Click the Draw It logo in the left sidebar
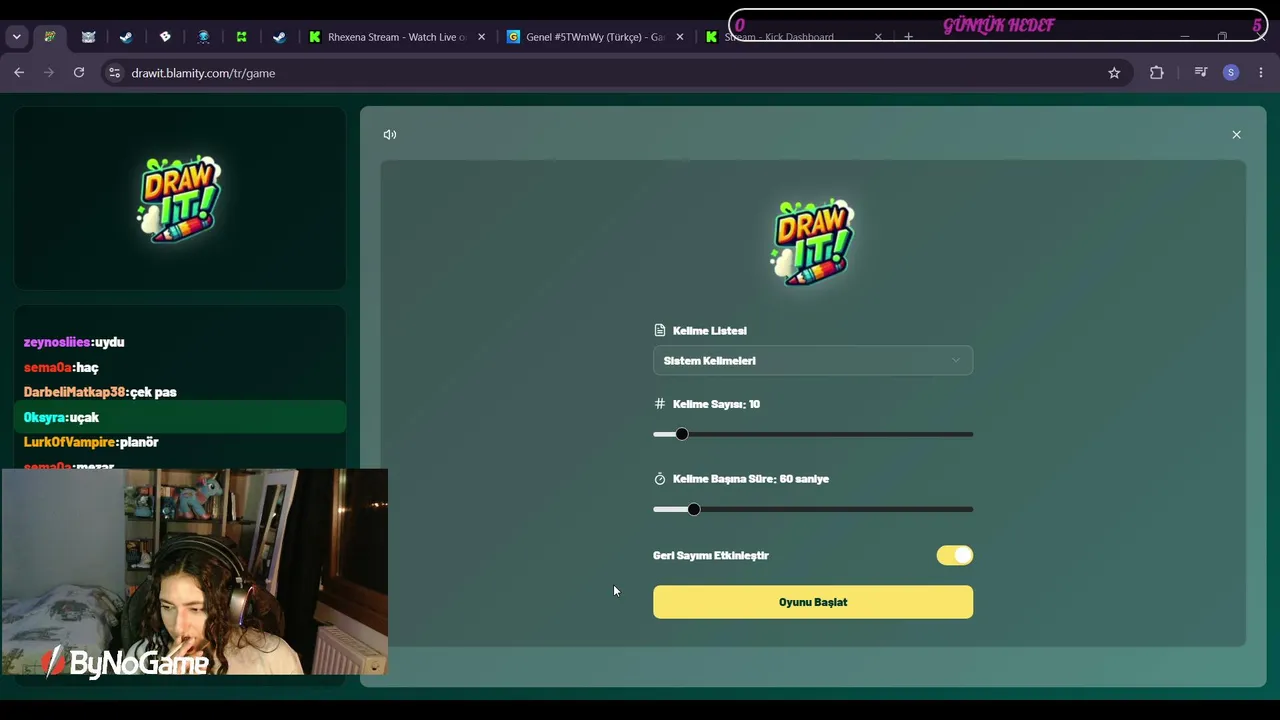 (x=180, y=199)
